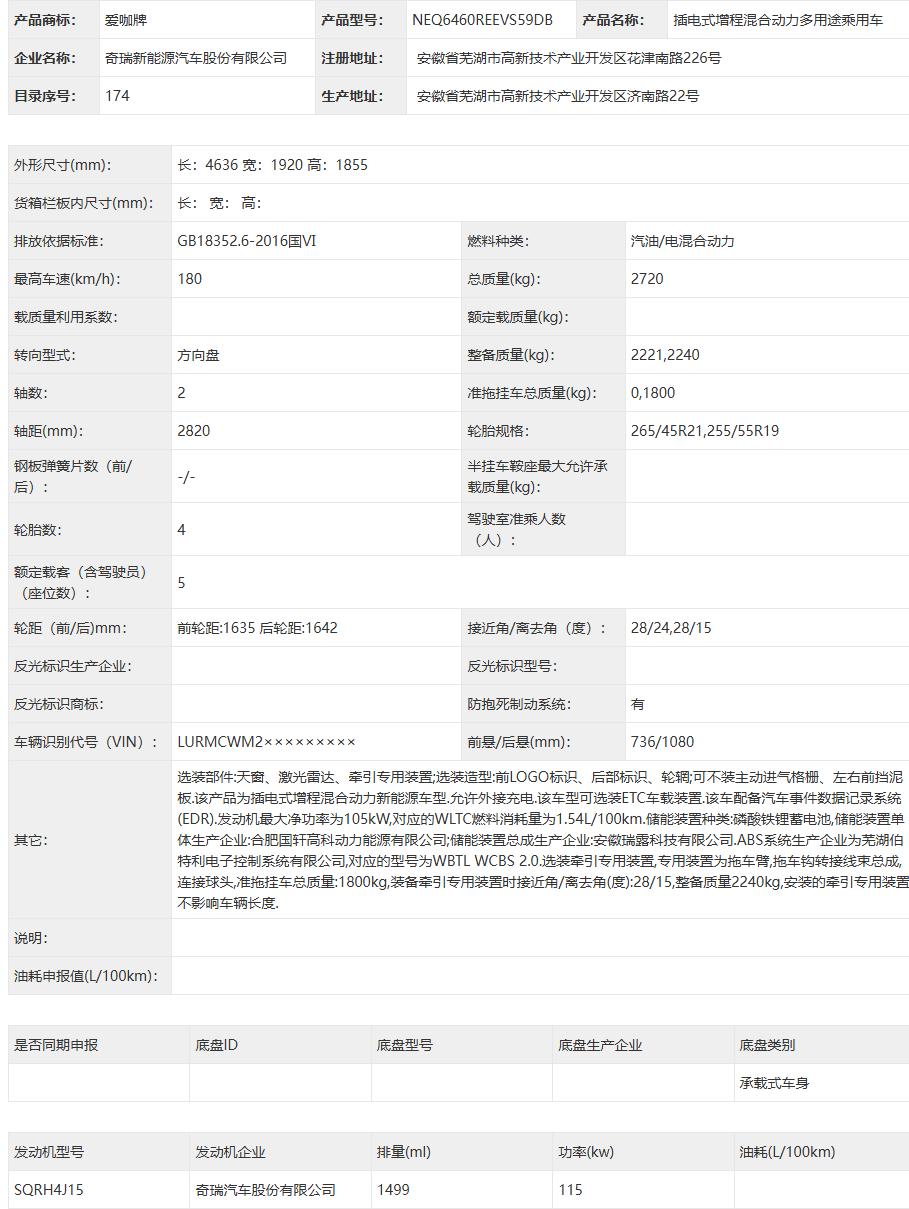Click the brand value 爱咖牌
The image size is (909, 1209).
[x=125, y=19]
